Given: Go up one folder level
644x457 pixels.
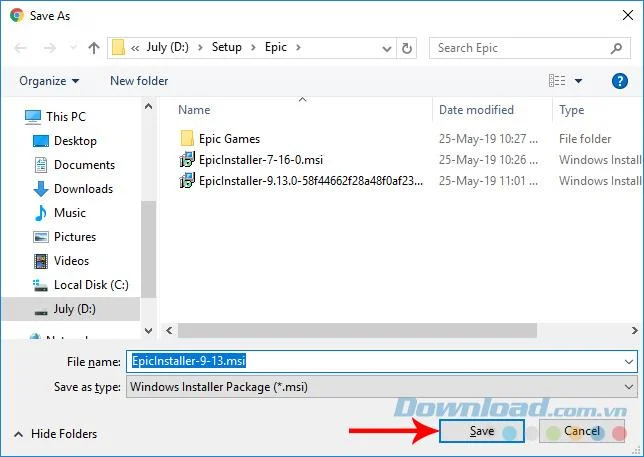Looking at the screenshot, I should [x=94, y=48].
